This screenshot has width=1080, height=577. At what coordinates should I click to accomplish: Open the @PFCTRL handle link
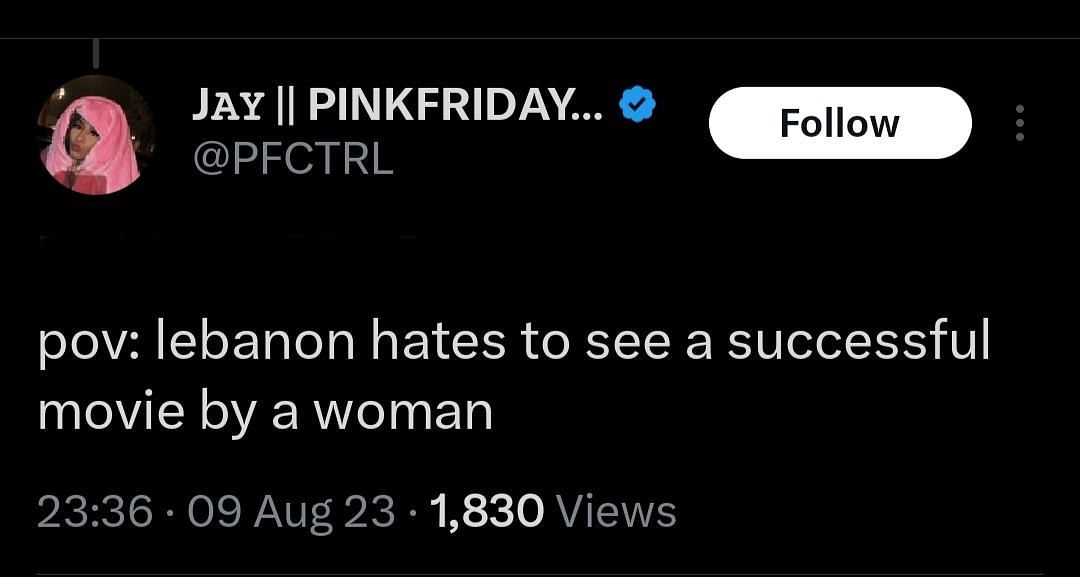pos(292,160)
